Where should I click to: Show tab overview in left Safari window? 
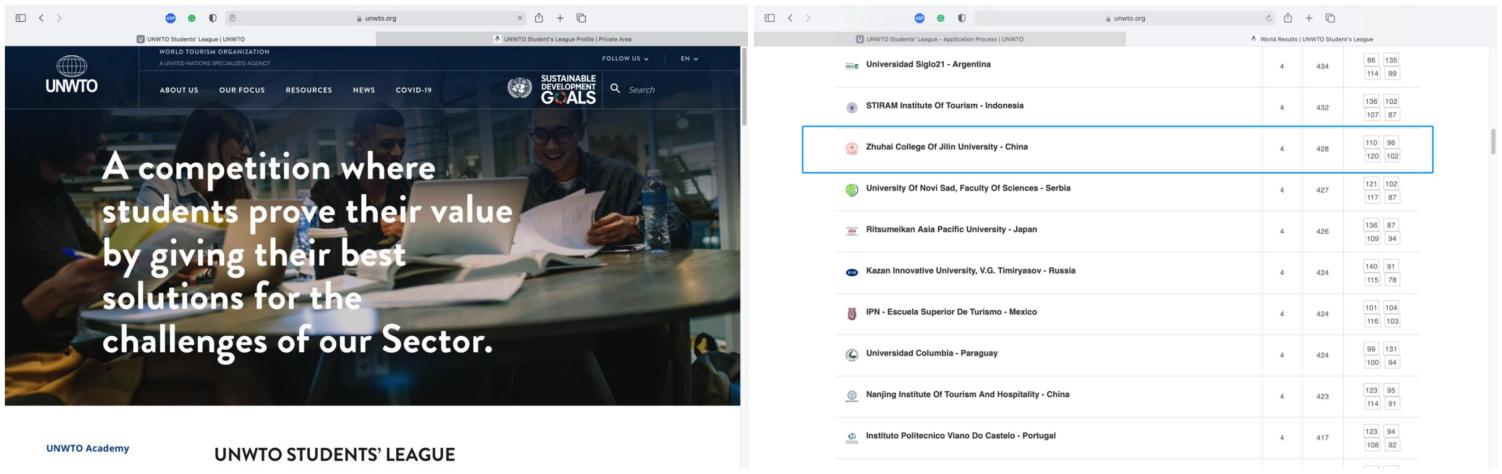tap(581, 18)
